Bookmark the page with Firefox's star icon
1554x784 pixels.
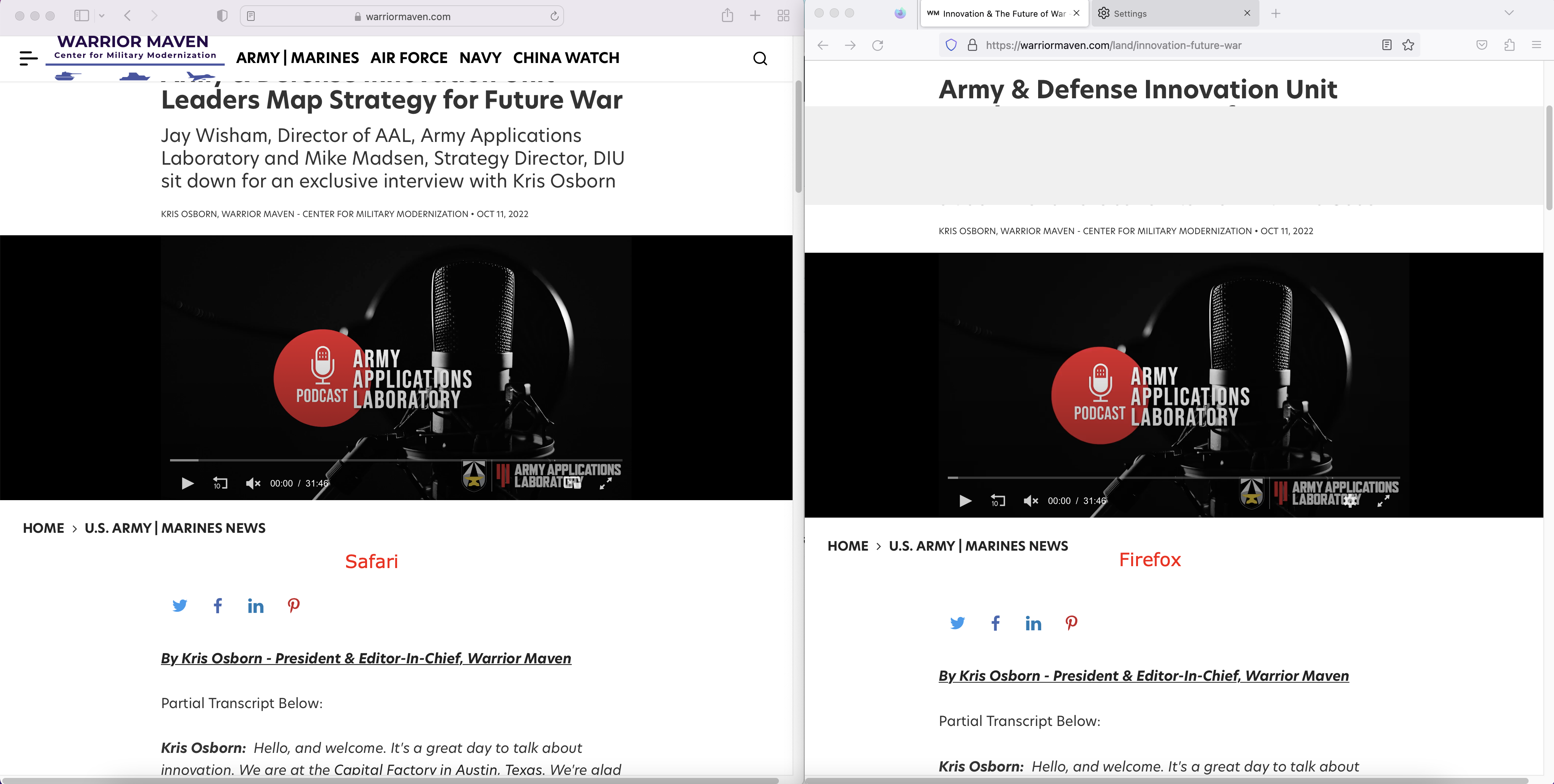[x=1408, y=45]
